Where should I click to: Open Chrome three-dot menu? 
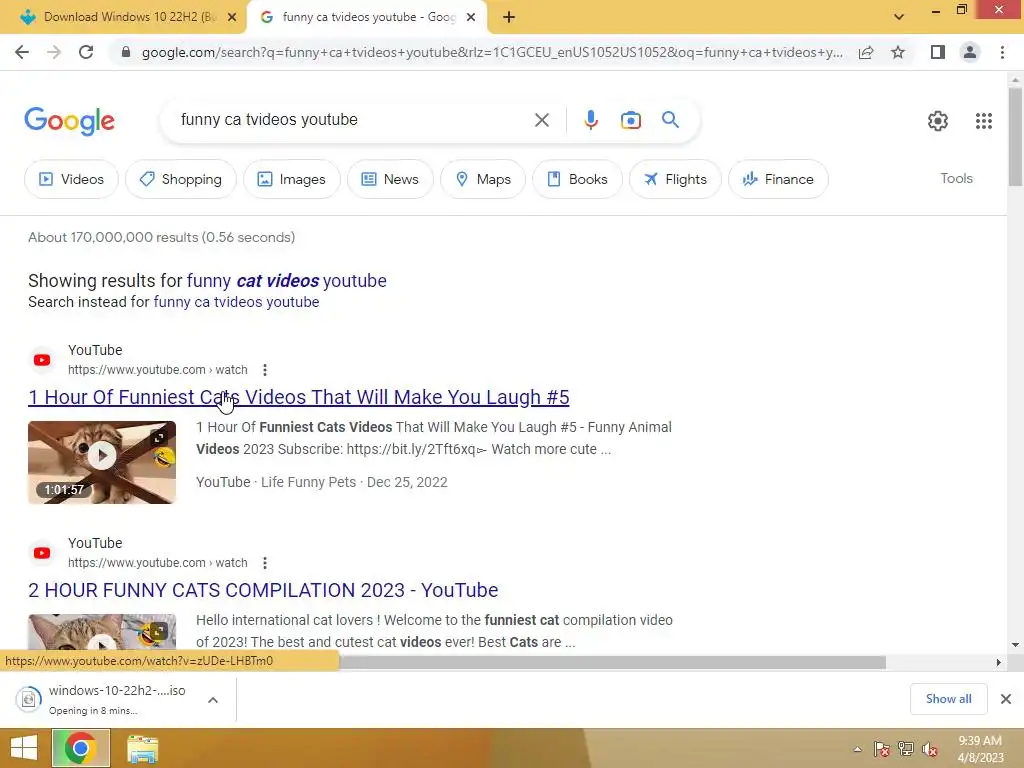pos(1002,52)
